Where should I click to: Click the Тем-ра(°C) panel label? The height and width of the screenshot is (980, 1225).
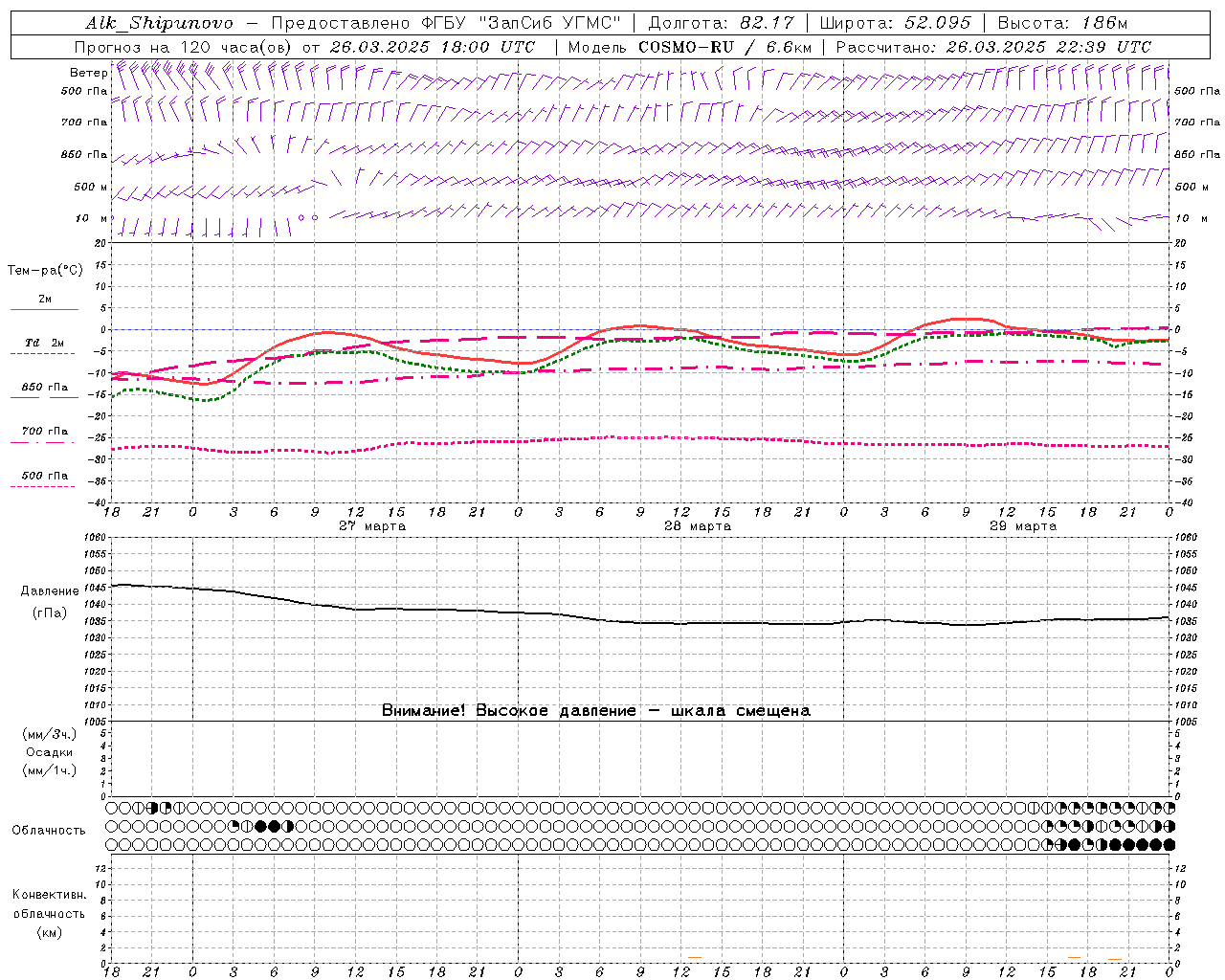click(x=45, y=271)
